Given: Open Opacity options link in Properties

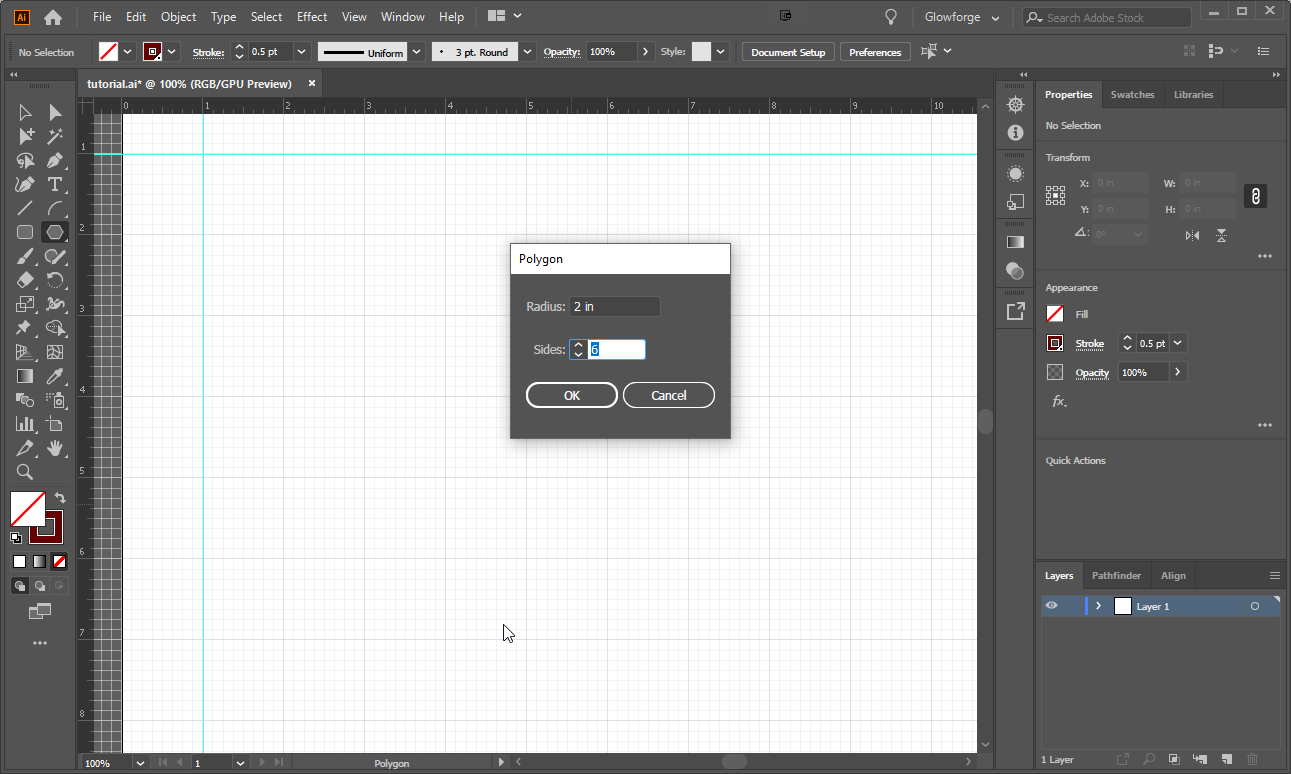Looking at the screenshot, I should (x=1092, y=373).
